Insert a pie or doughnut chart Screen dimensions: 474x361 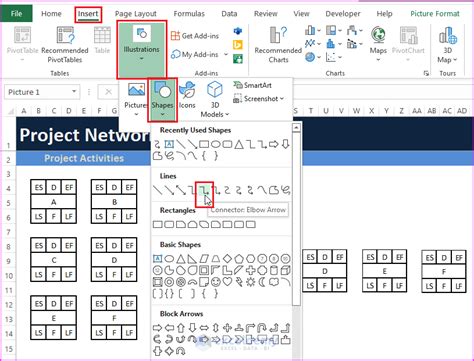point(312,57)
